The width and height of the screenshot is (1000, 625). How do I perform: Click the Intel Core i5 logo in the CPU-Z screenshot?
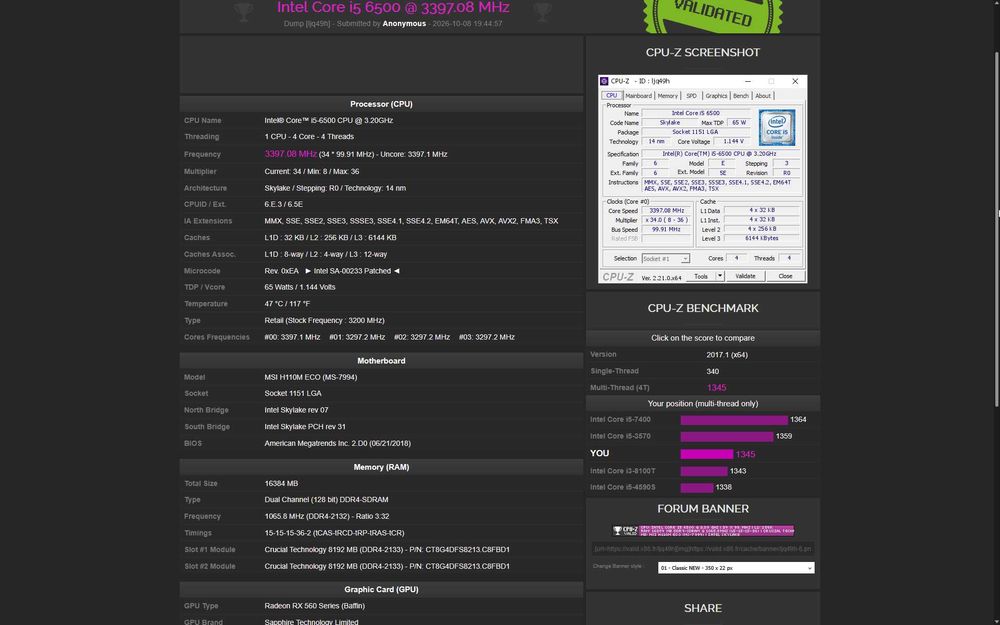776,128
